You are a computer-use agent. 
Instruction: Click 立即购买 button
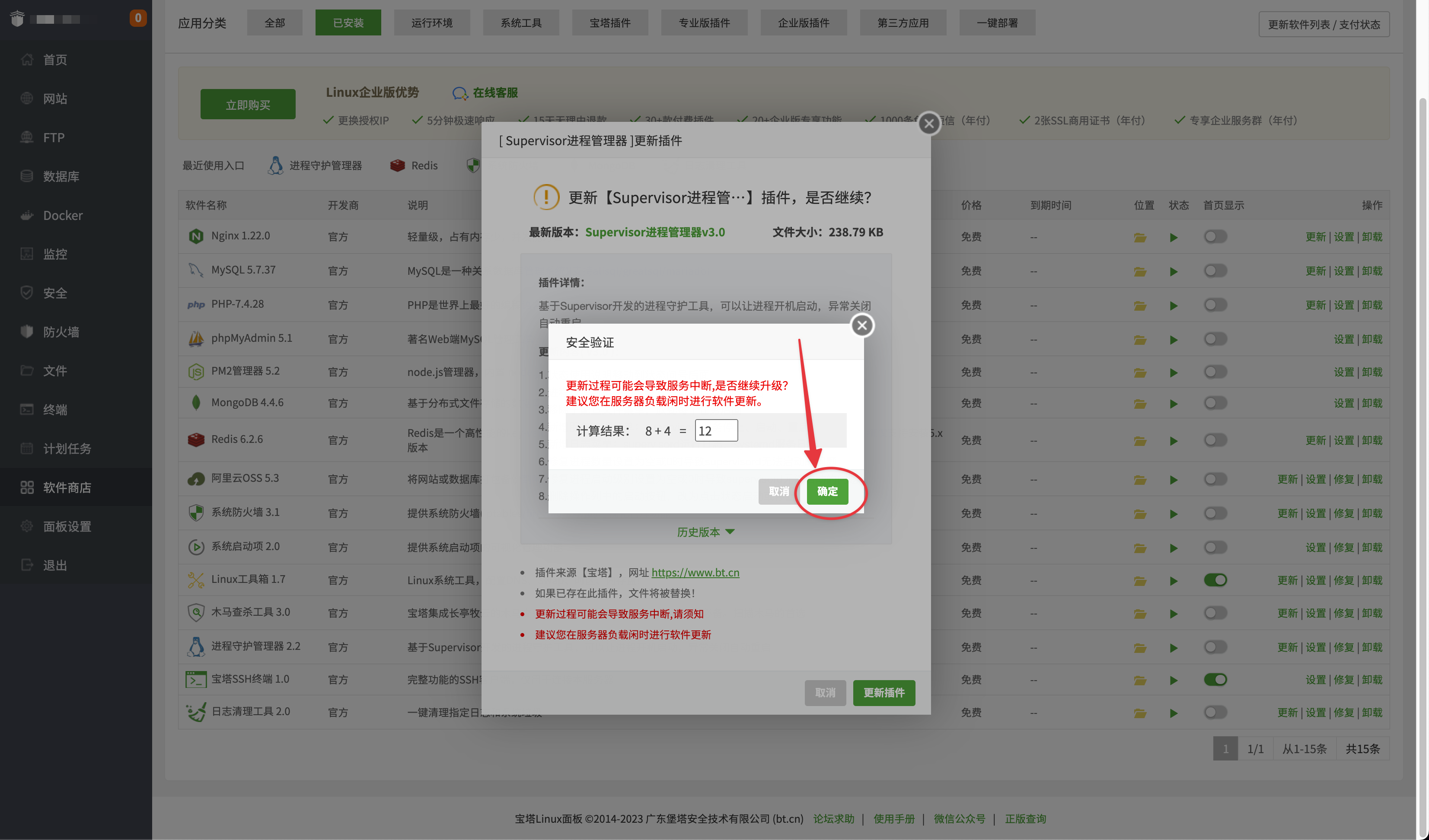[248, 105]
